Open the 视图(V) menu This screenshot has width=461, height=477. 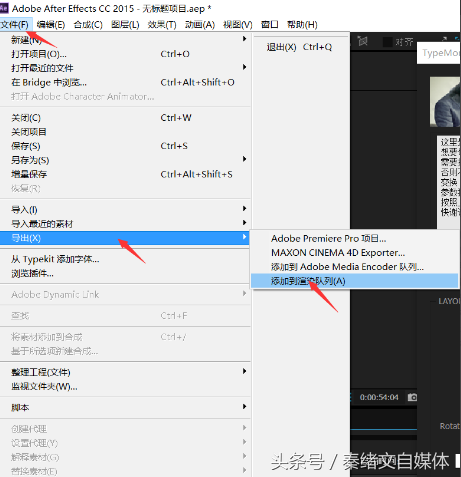click(238, 24)
